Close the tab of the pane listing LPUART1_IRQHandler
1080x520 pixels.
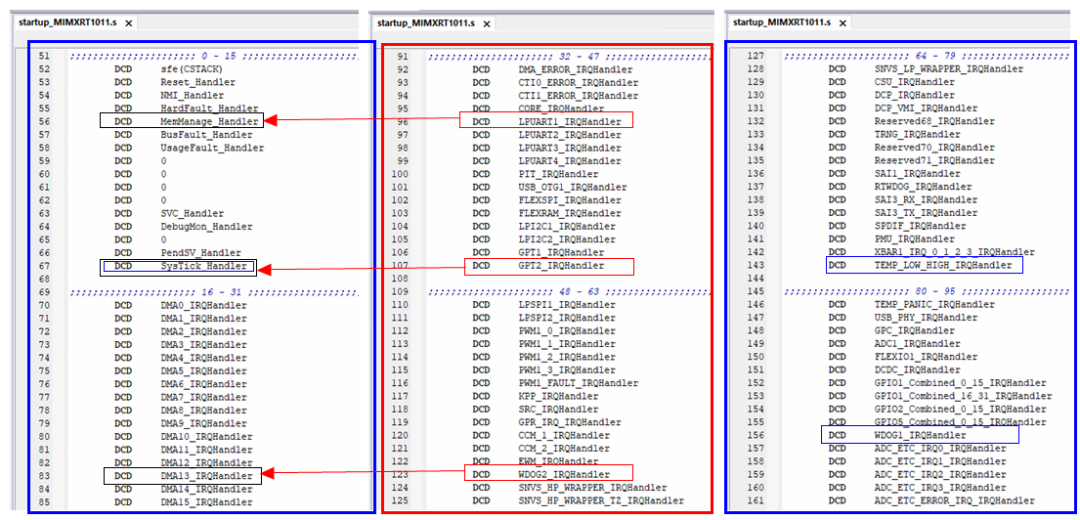pyautogui.click(x=486, y=23)
